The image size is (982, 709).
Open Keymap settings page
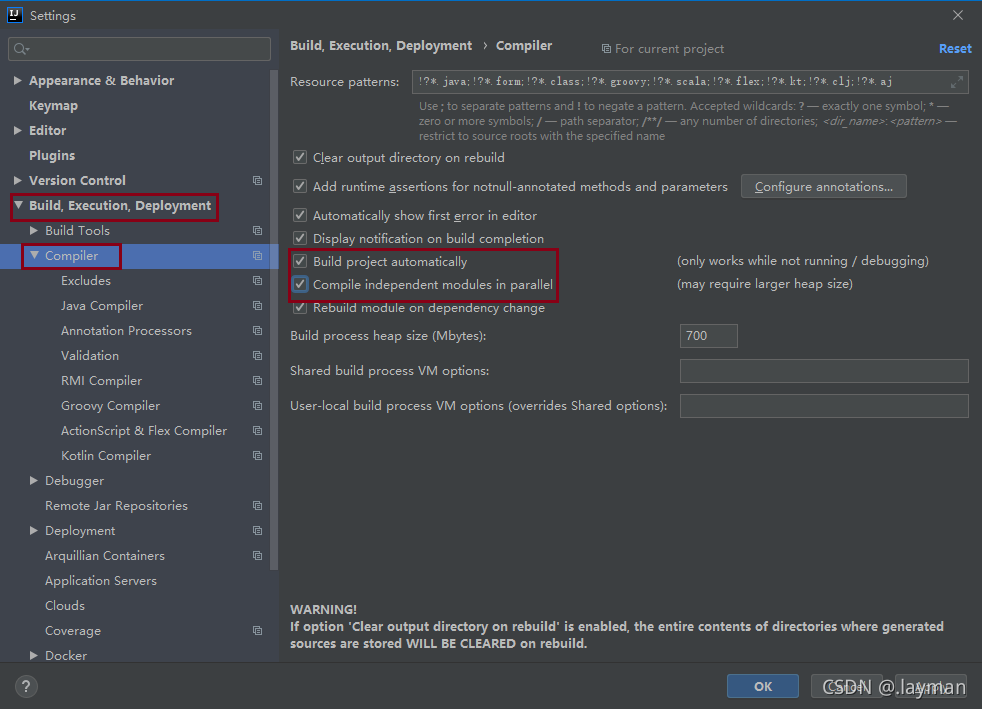point(53,106)
